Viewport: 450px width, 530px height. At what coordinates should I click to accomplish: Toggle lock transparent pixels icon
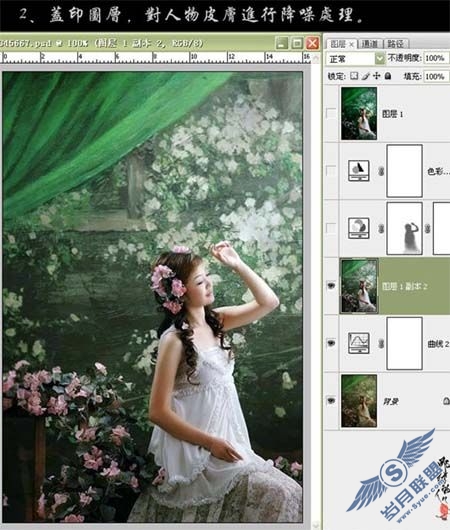point(354,76)
